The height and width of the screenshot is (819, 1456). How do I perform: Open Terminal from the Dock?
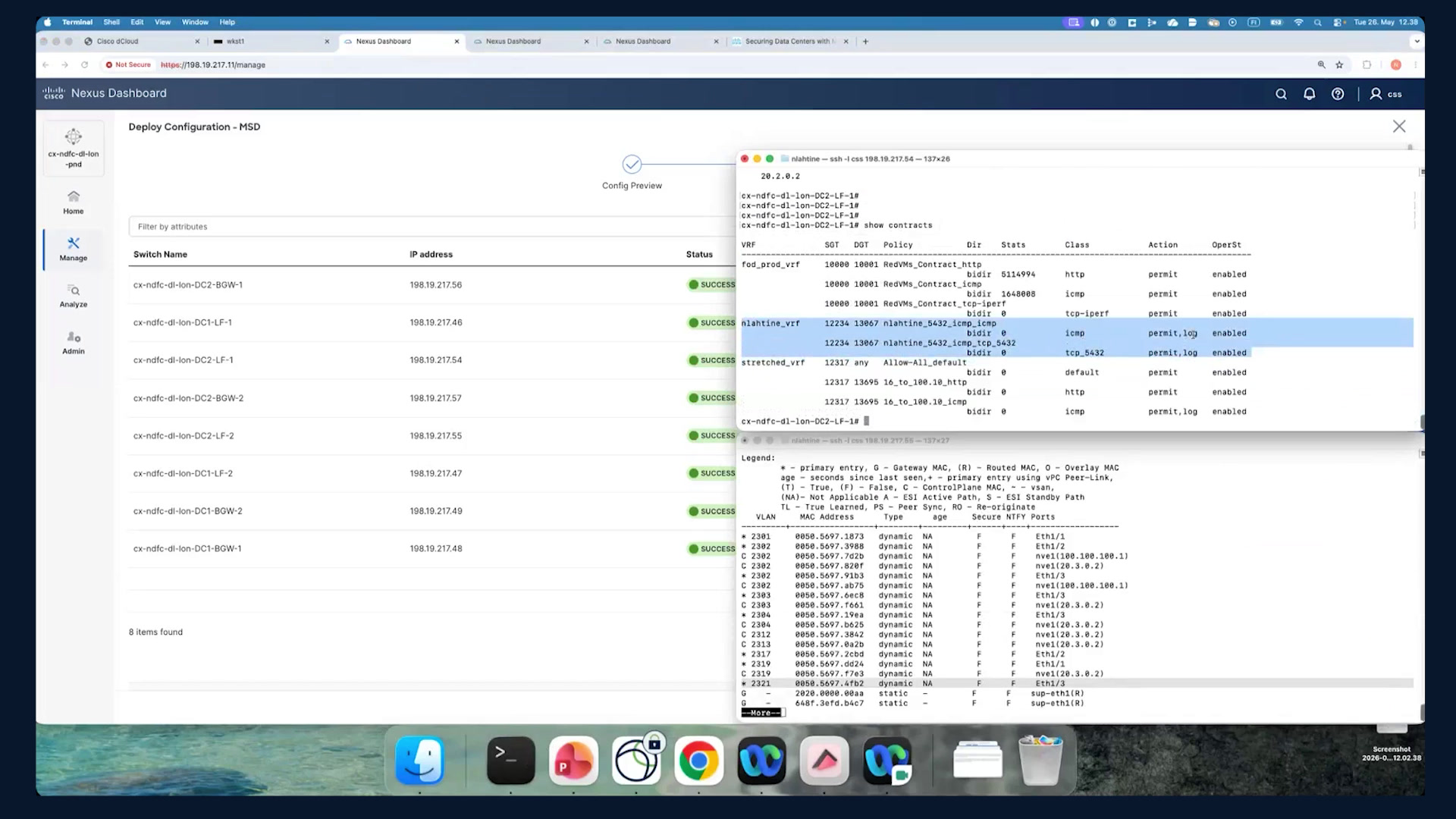tap(510, 760)
